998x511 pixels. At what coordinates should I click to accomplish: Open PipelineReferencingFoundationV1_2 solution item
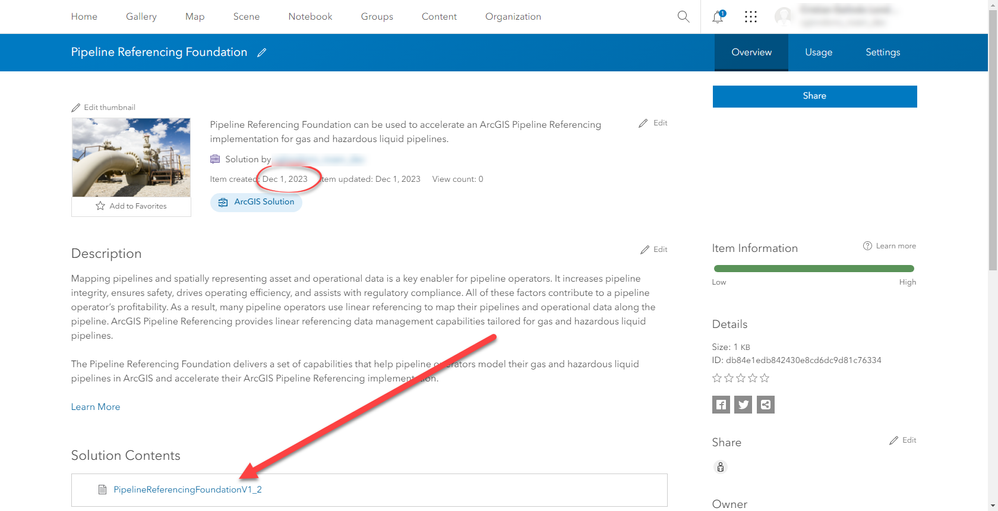tap(188, 489)
